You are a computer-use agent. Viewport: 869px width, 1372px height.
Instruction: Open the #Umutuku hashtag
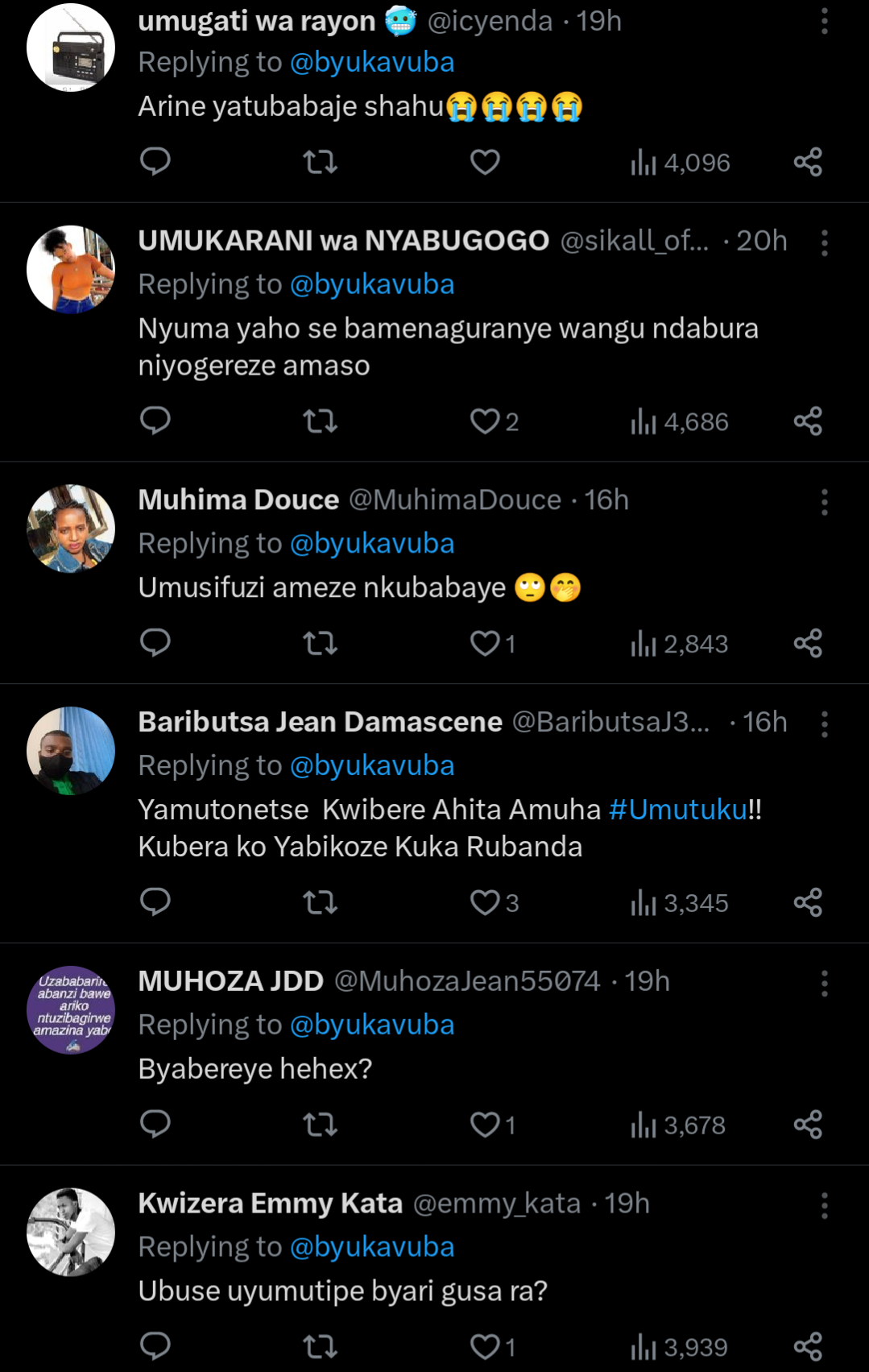(678, 810)
